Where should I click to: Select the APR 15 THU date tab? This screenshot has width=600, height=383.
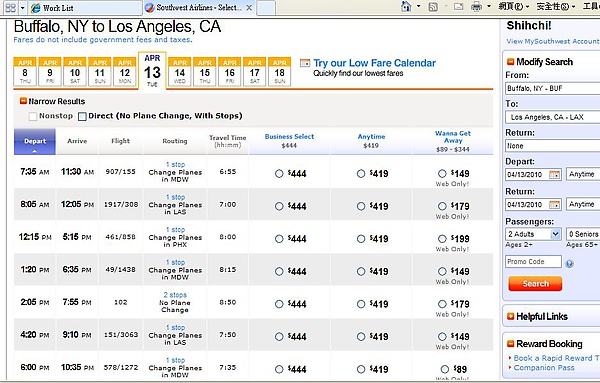[205, 72]
